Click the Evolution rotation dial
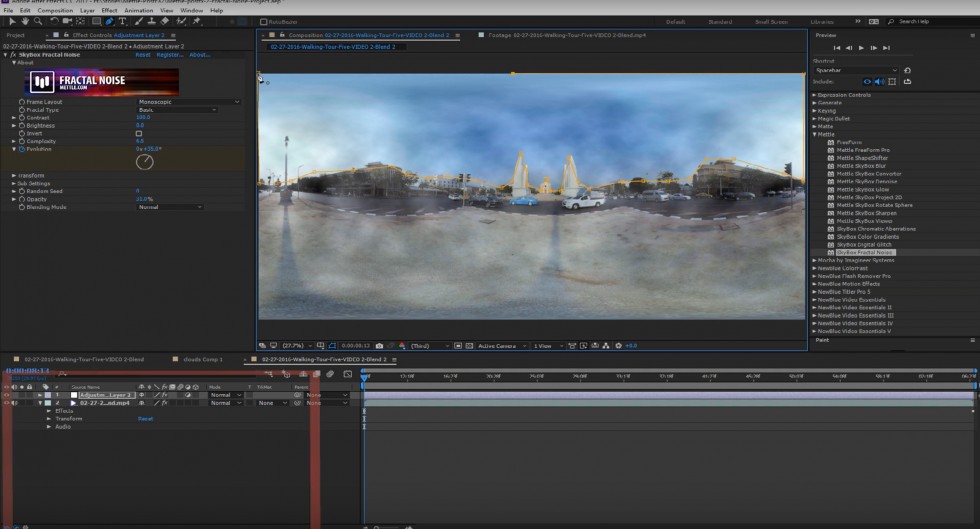This screenshot has height=529, width=980. (x=146, y=161)
